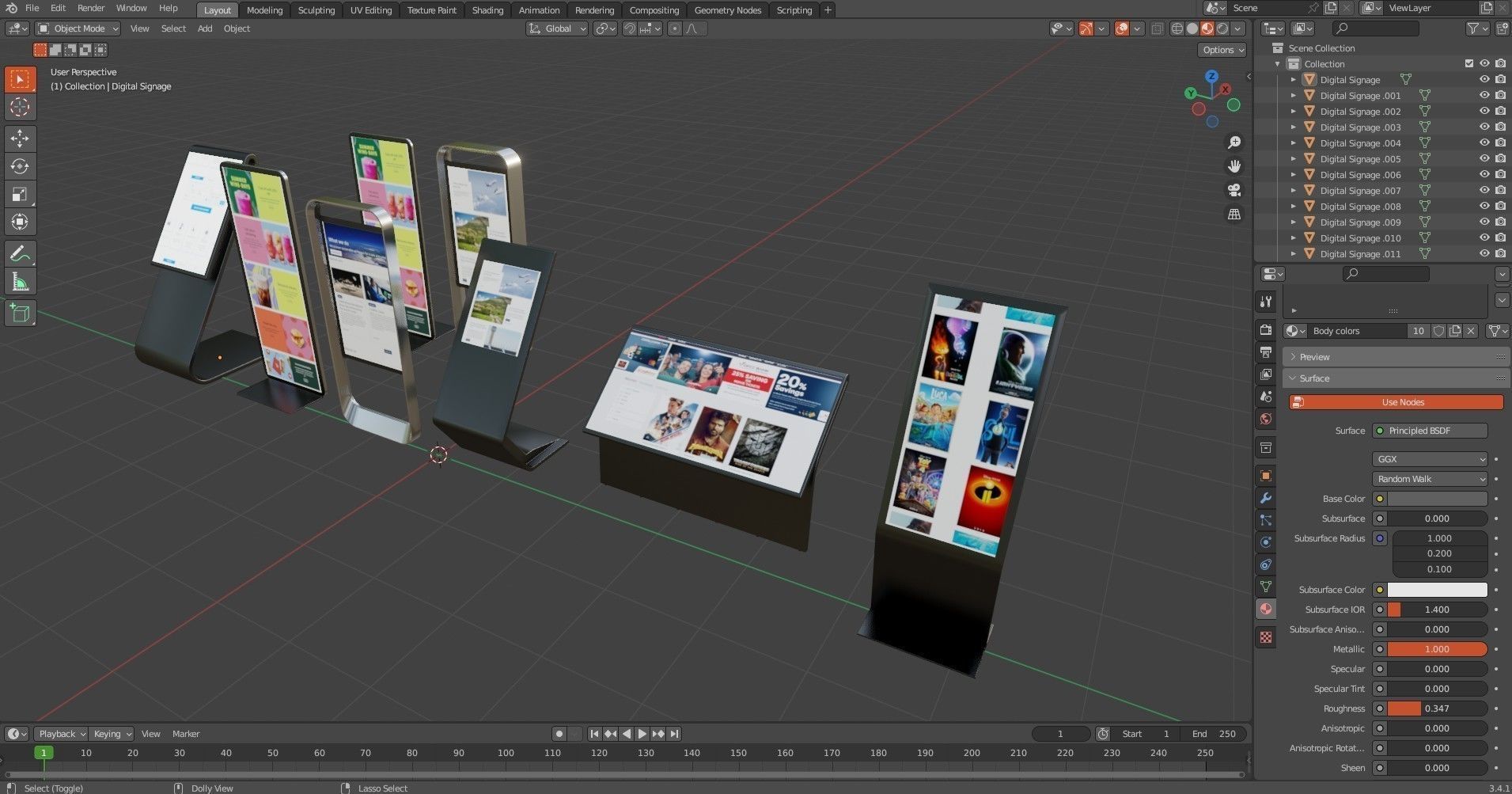Toggle viewport overlays on or off
This screenshot has width=1512, height=794.
1122,28
